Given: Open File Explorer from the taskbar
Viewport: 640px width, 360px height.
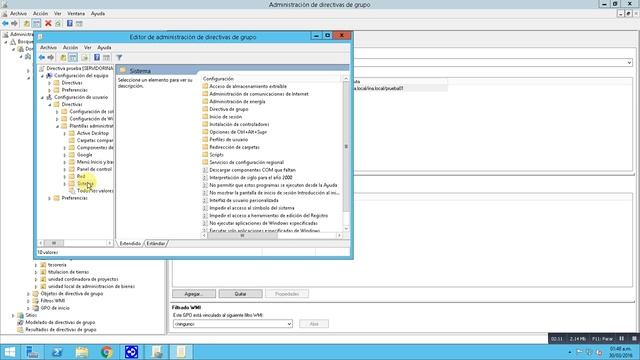Looking at the screenshot, I should [x=82, y=352].
